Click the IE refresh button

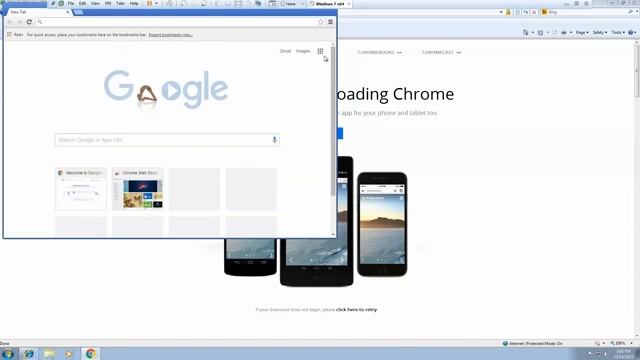526,12
